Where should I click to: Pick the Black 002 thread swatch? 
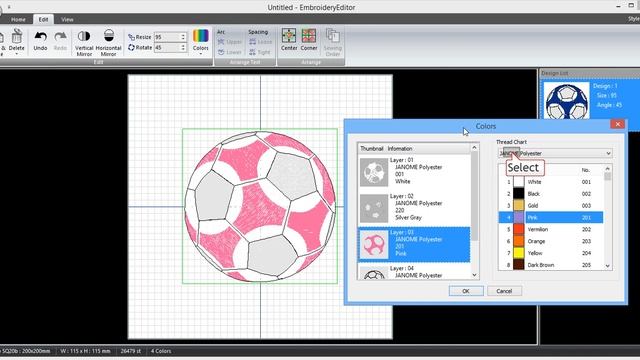tap(518, 194)
